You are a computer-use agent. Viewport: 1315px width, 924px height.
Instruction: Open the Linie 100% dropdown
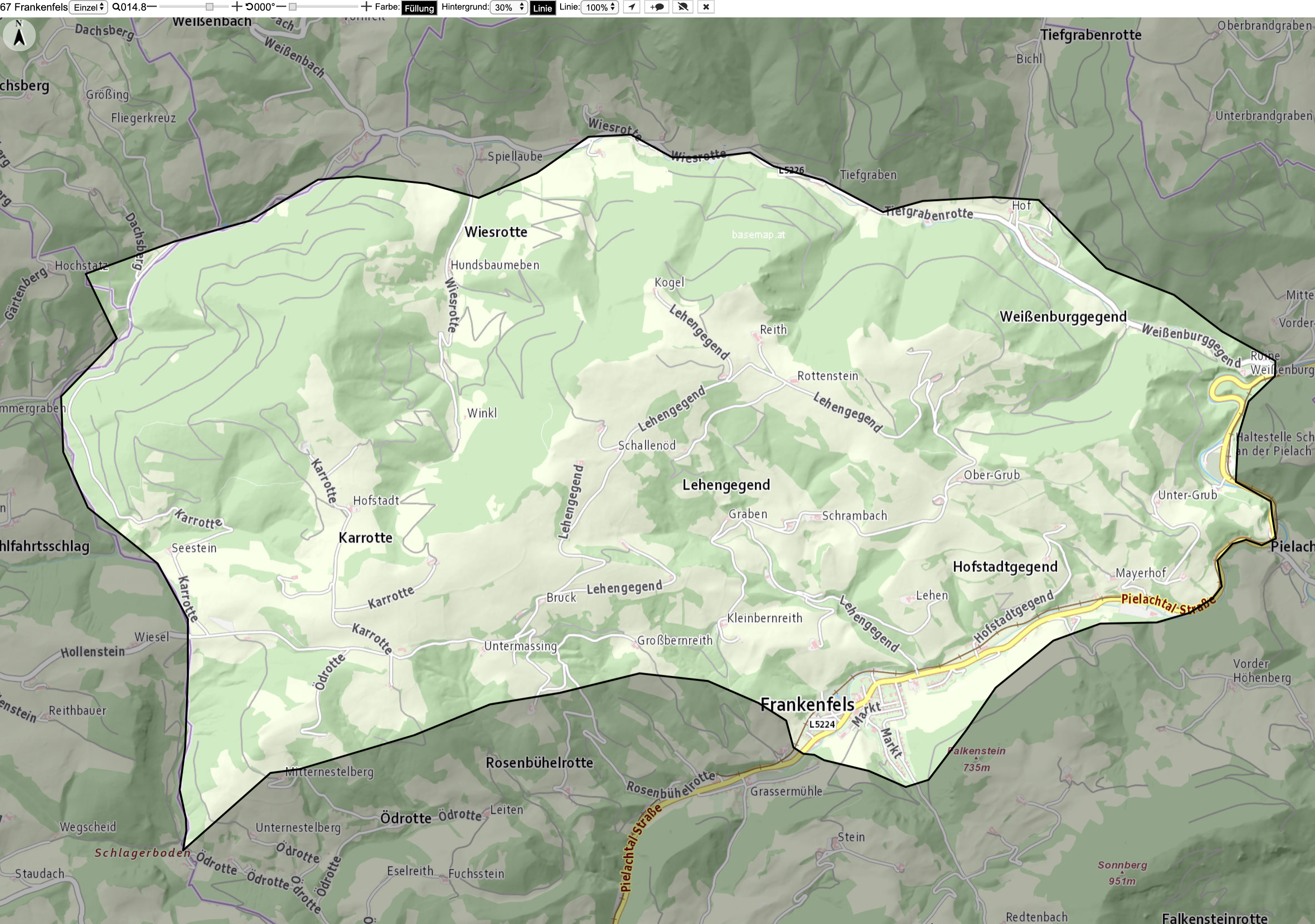600,7
